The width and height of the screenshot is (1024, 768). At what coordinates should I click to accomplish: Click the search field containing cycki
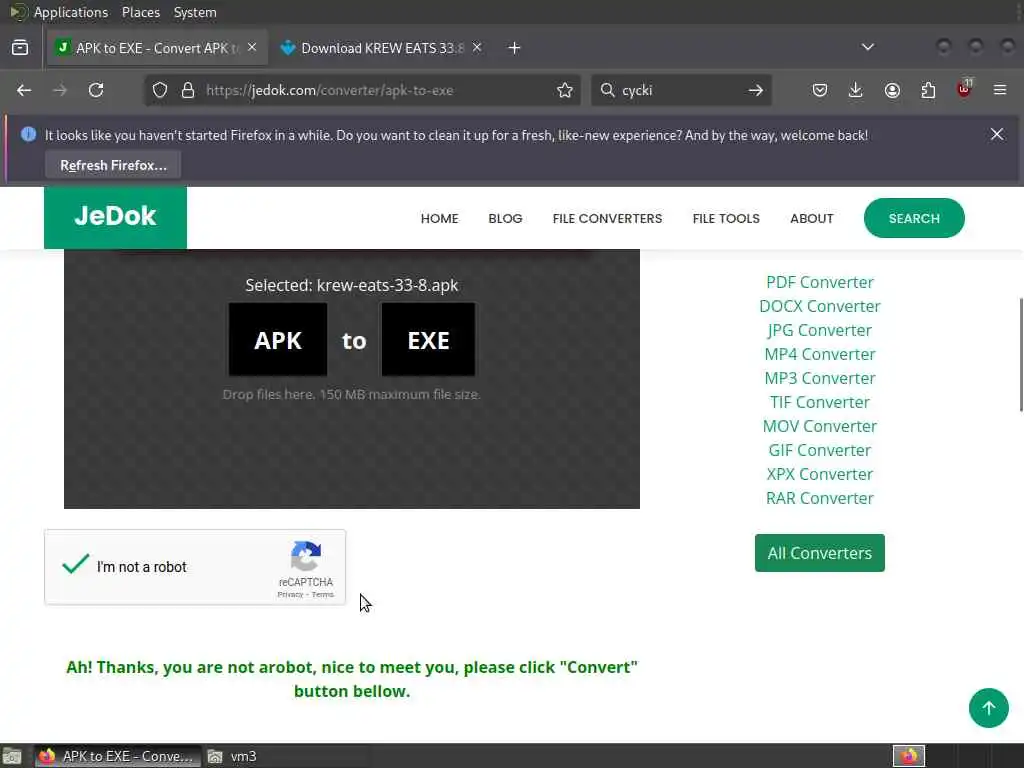[x=681, y=90]
